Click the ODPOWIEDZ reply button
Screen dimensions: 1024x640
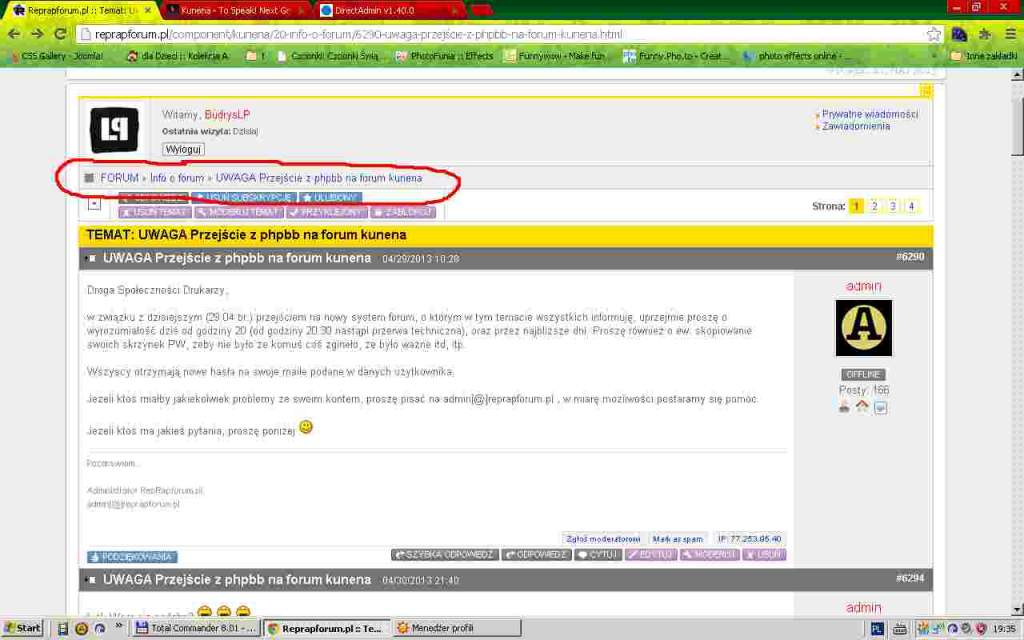tap(536, 554)
